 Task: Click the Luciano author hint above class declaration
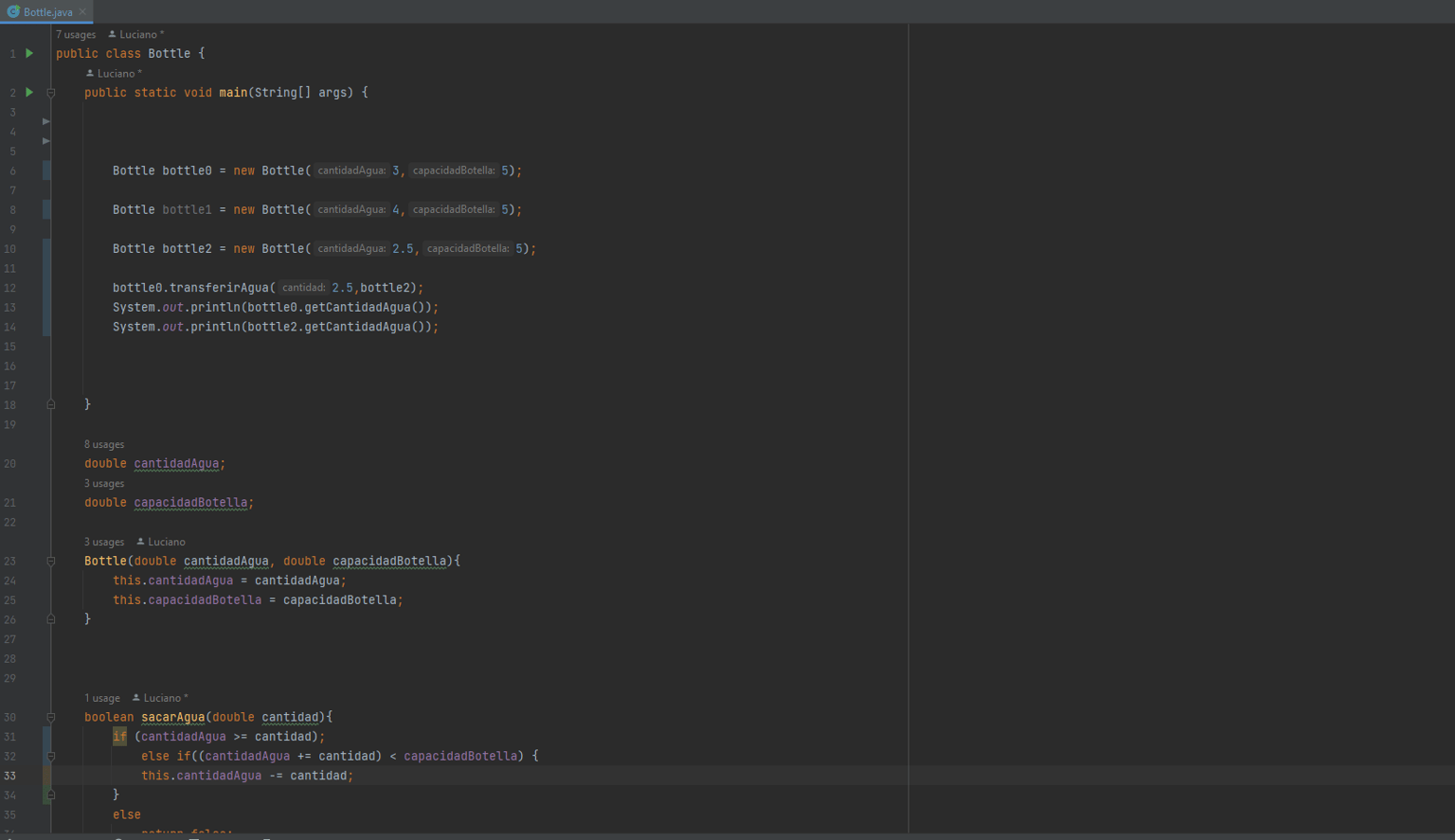click(x=136, y=34)
